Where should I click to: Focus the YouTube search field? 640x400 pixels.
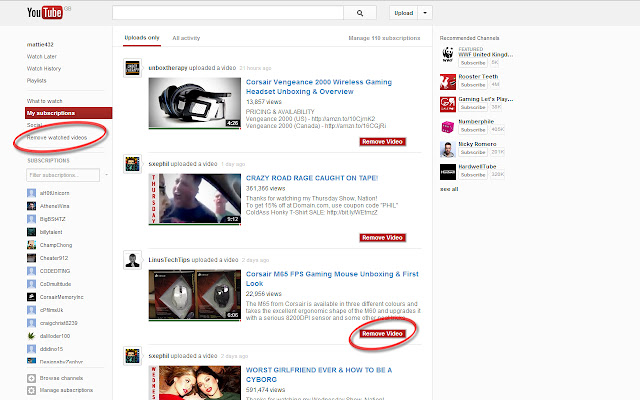(228, 13)
